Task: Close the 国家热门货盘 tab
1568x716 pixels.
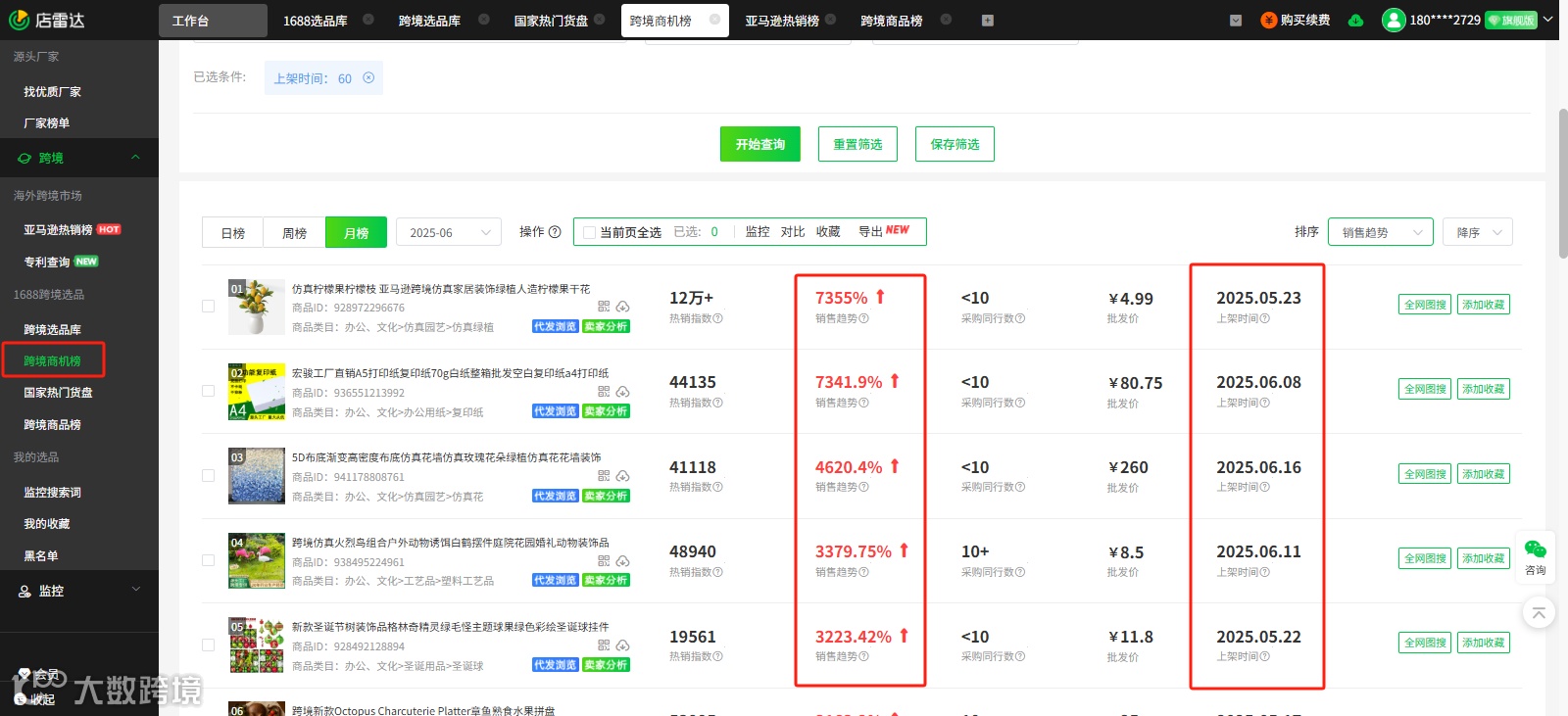Action: [599, 19]
